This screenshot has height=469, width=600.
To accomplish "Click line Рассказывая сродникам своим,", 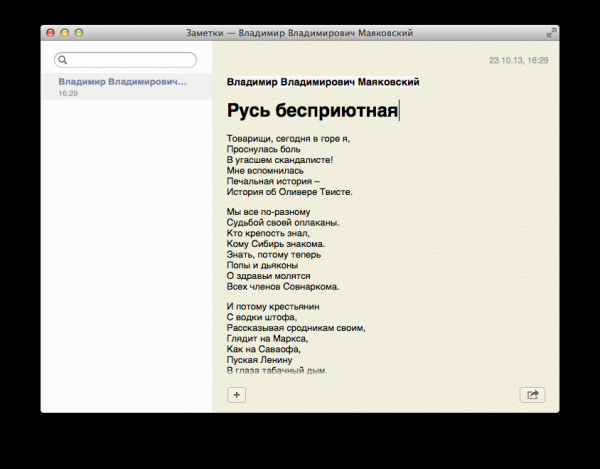I will [x=296, y=328].
